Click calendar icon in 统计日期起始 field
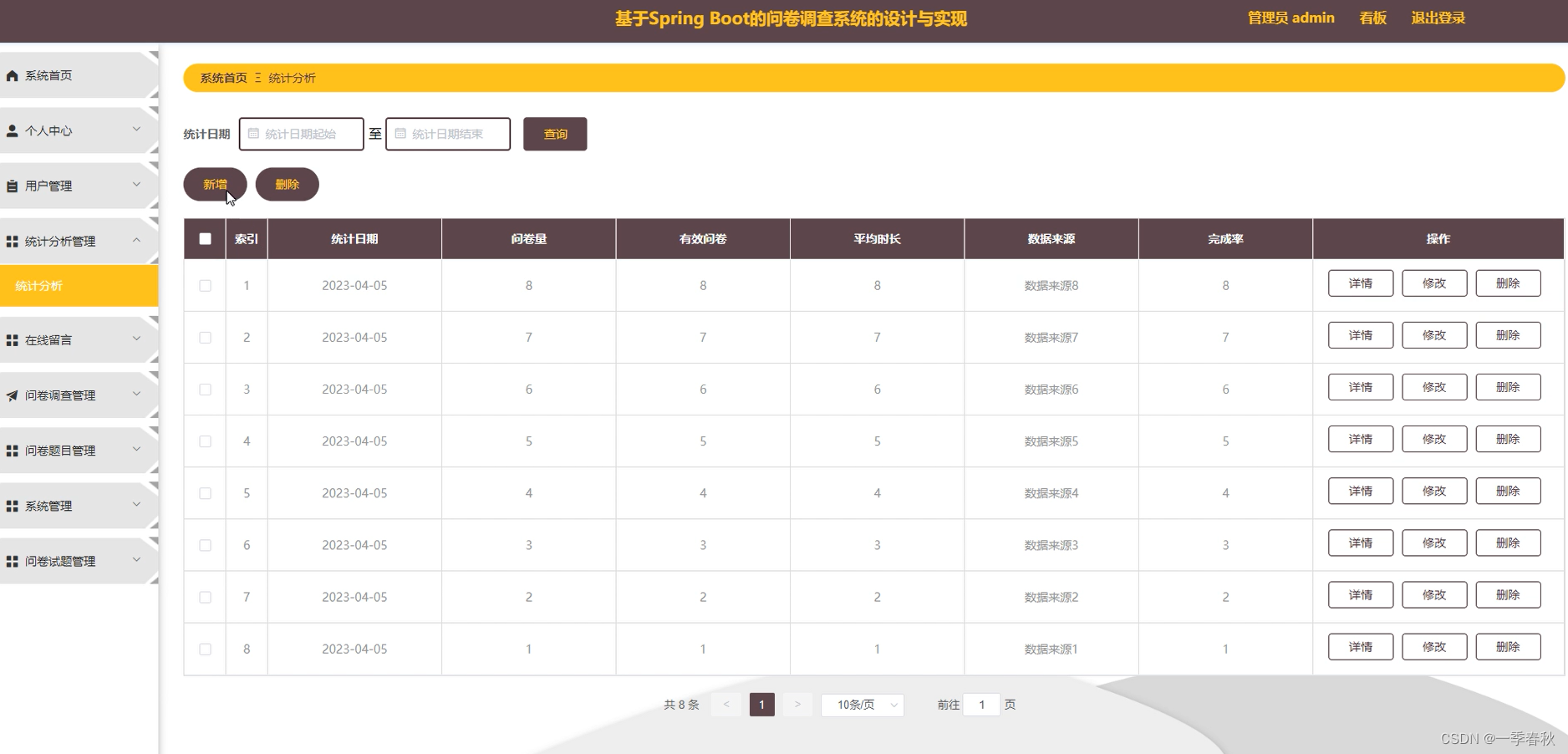 coord(253,133)
